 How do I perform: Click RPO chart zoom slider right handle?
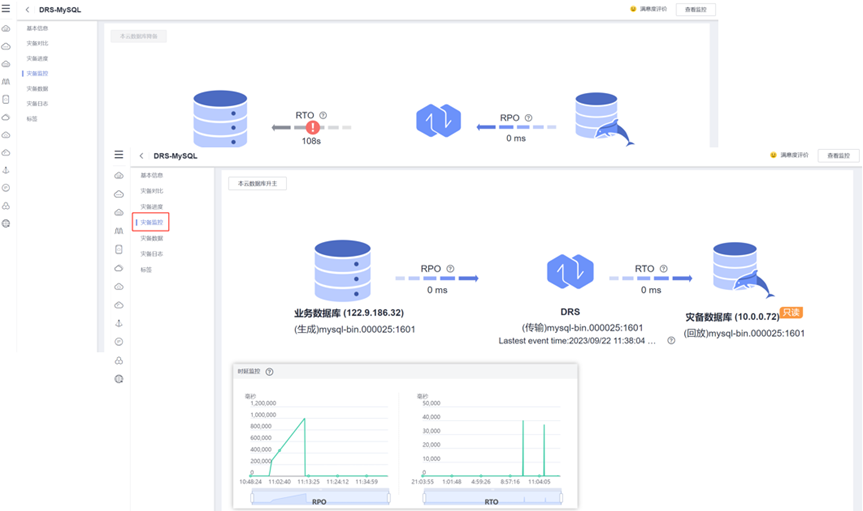[389, 498]
